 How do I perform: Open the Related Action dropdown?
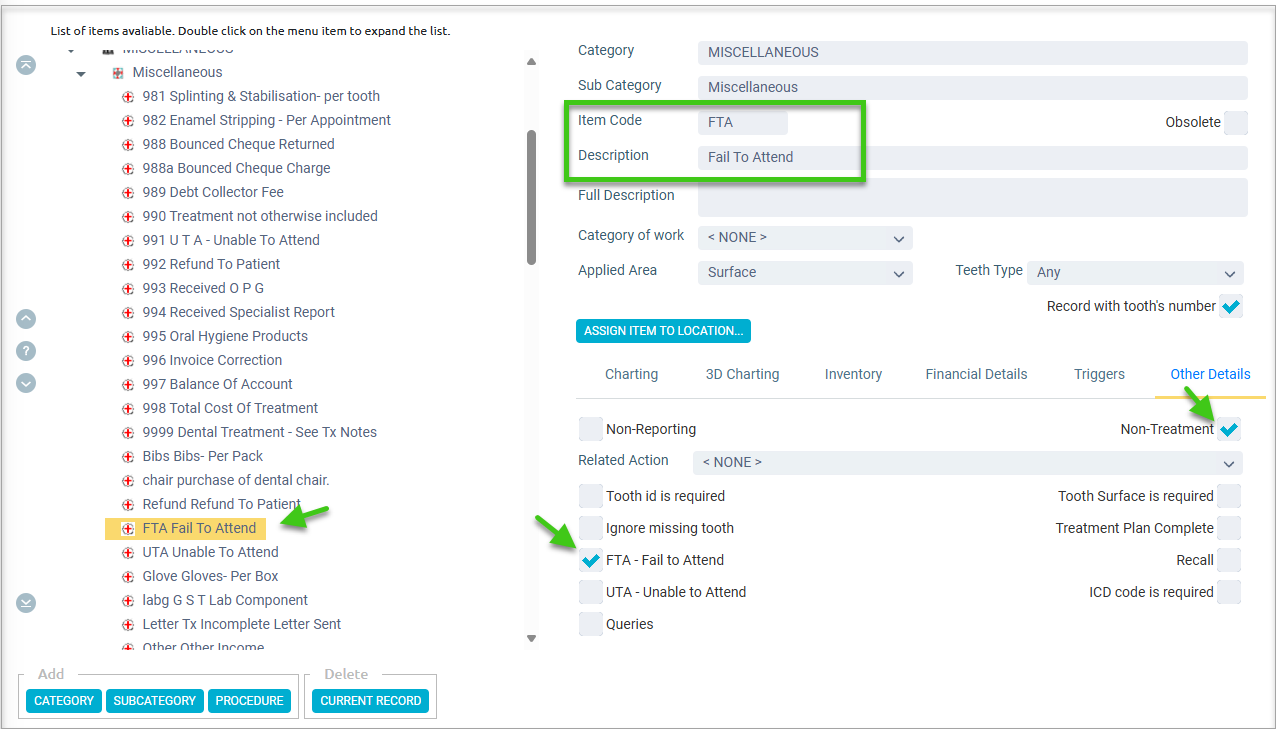click(968, 463)
